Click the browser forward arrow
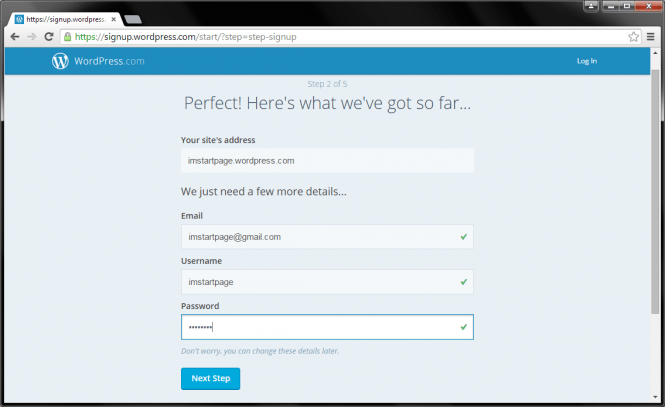 point(32,37)
